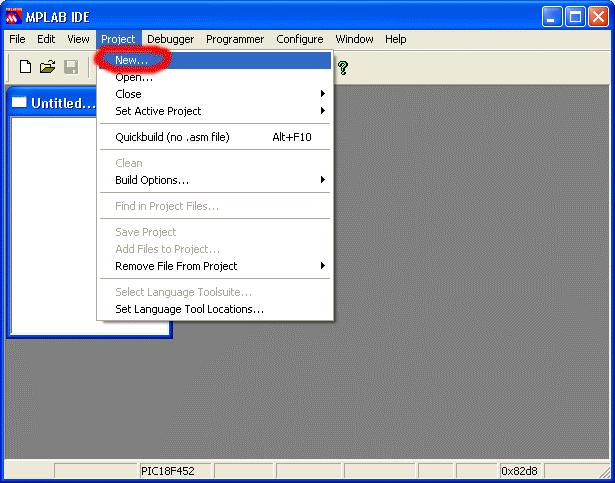Viewport: 615px width, 483px height.
Task: Select Set Language Tool Locations...
Action: click(x=215, y=309)
